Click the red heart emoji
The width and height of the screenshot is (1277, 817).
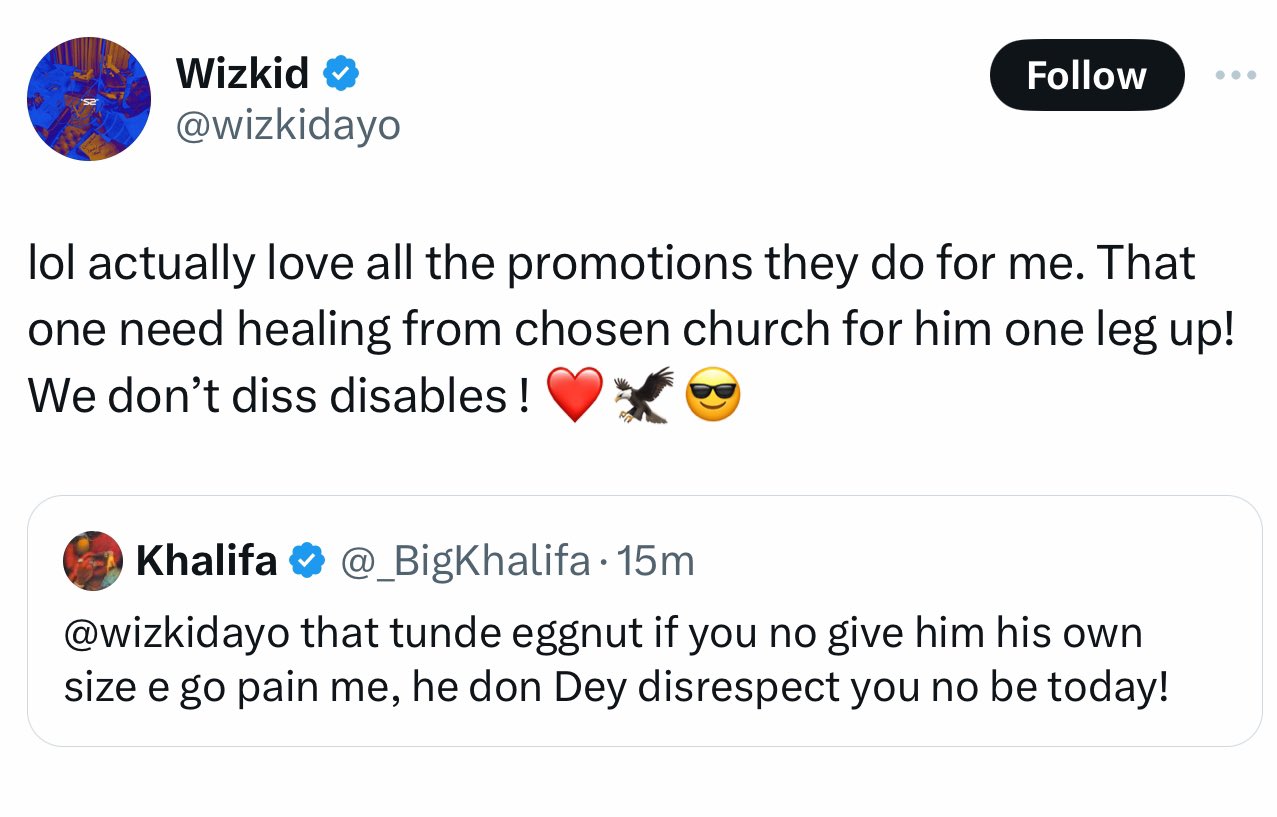[576, 395]
